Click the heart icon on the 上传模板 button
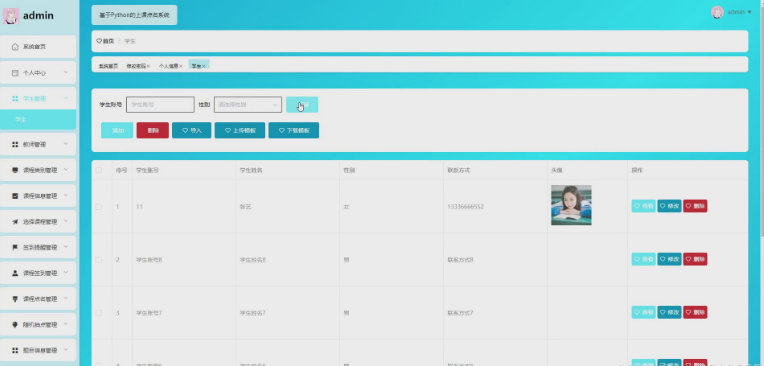This screenshot has height=366, width=764. click(228, 131)
